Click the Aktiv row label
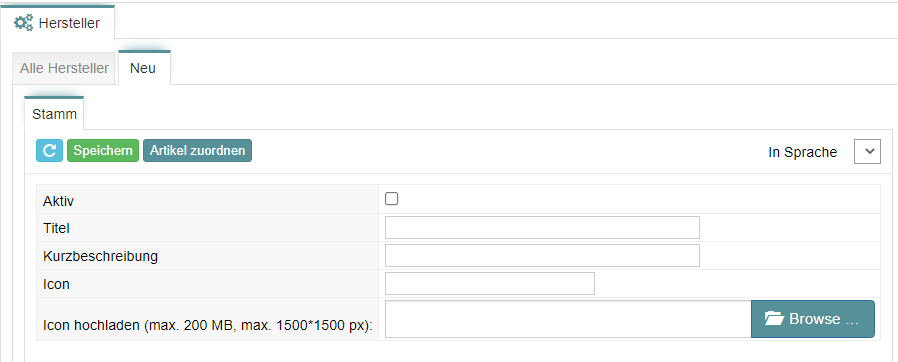 (x=58, y=200)
